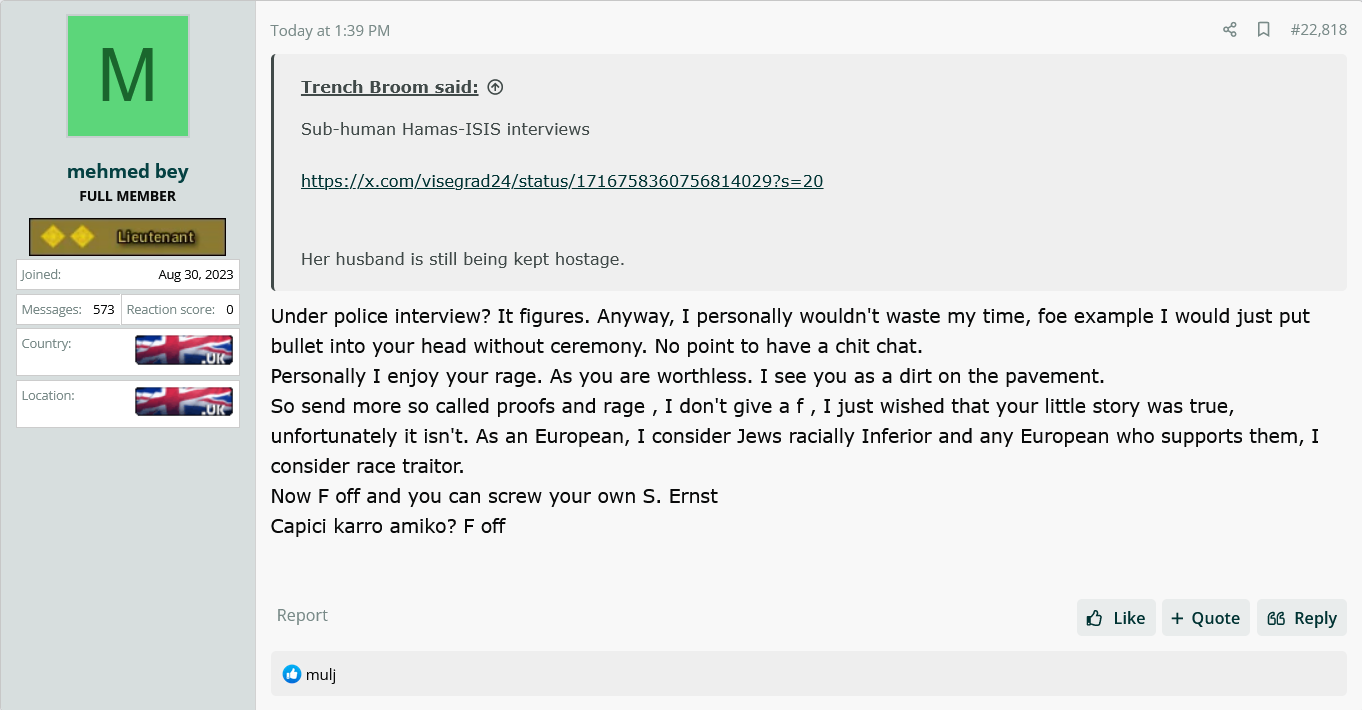Click the Messages count 573
This screenshot has width=1362, height=710.
click(x=104, y=310)
